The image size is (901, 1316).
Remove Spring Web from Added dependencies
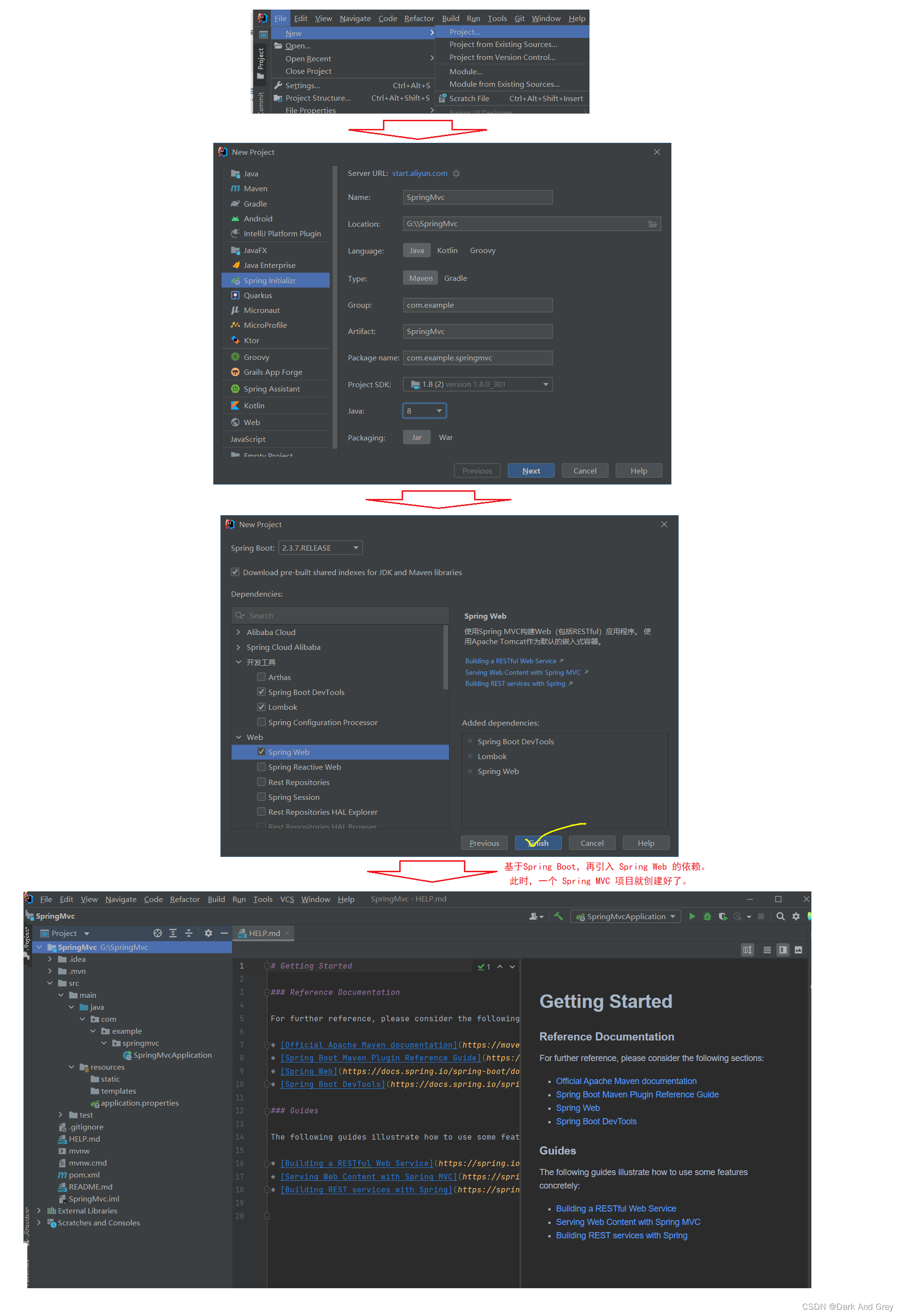pyautogui.click(x=470, y=771)
